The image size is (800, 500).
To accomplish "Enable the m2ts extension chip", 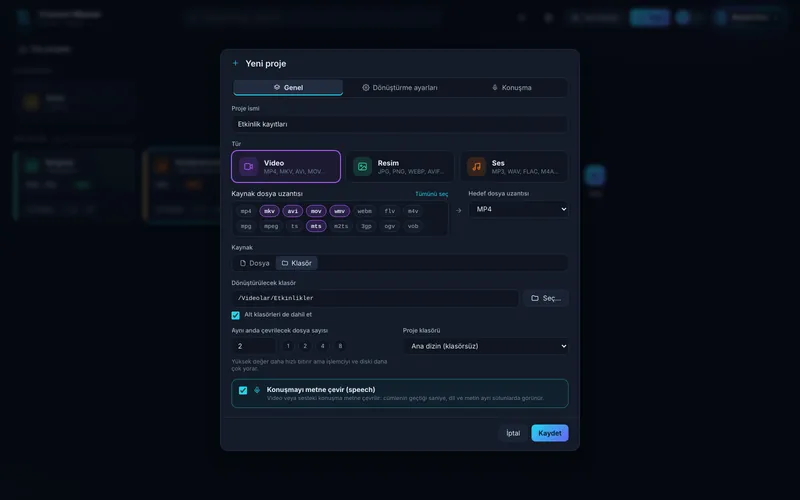I will [x=341, y=226].
